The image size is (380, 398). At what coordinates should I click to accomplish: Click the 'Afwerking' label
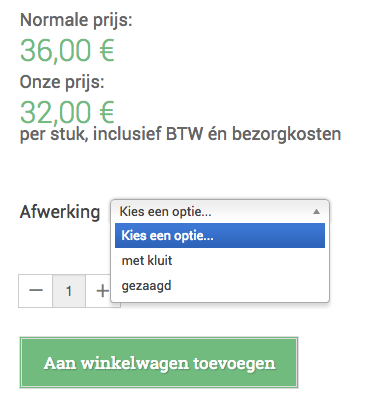pyautogui.click(x=60, y=212)
